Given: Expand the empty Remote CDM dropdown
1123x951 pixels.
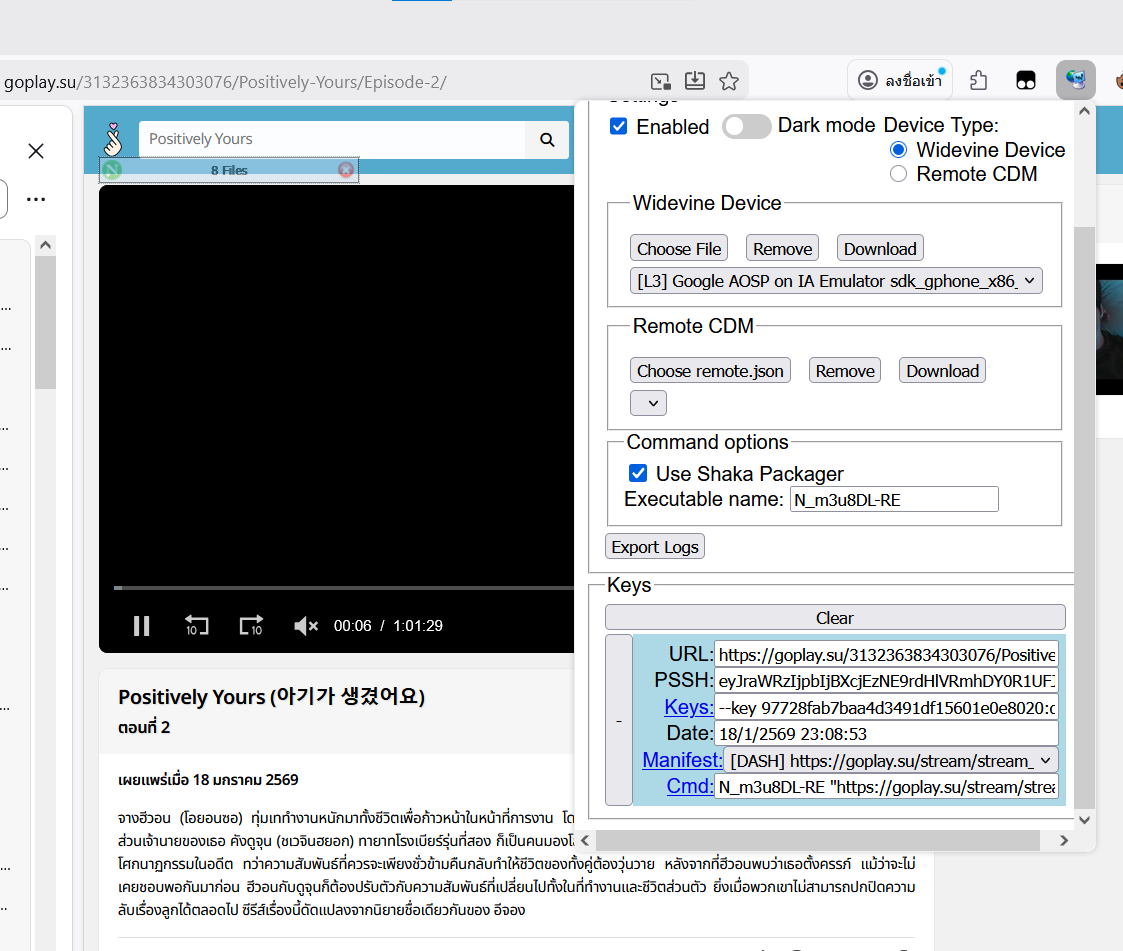Looking at the screenshot, I should (x=648, y=403).
